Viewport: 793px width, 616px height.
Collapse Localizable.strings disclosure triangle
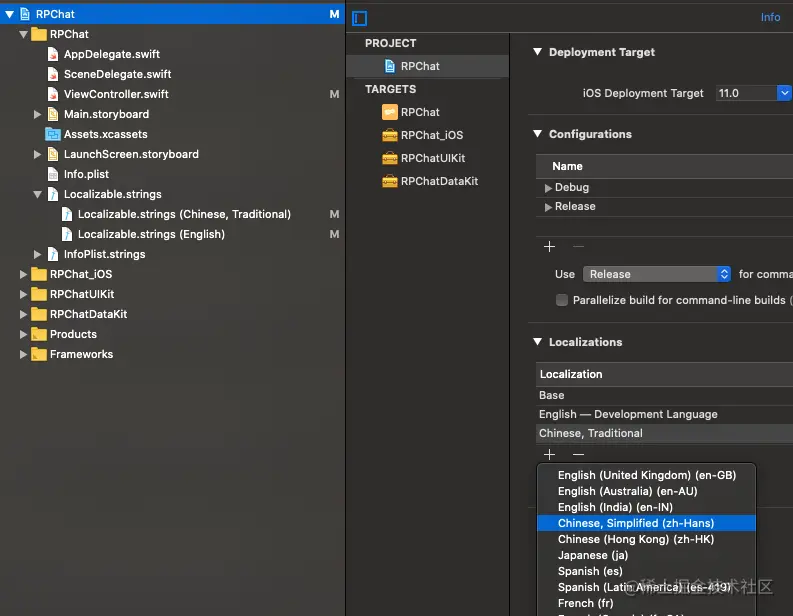[37, 194]
